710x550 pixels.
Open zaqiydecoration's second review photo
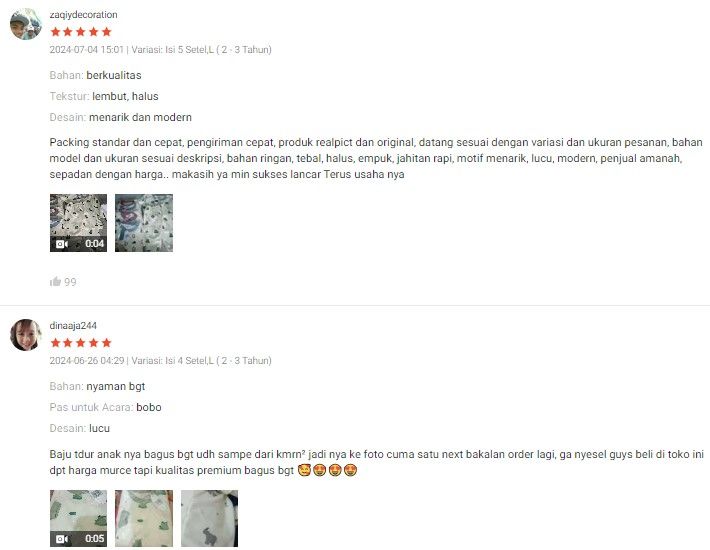[x=144, y=223]
